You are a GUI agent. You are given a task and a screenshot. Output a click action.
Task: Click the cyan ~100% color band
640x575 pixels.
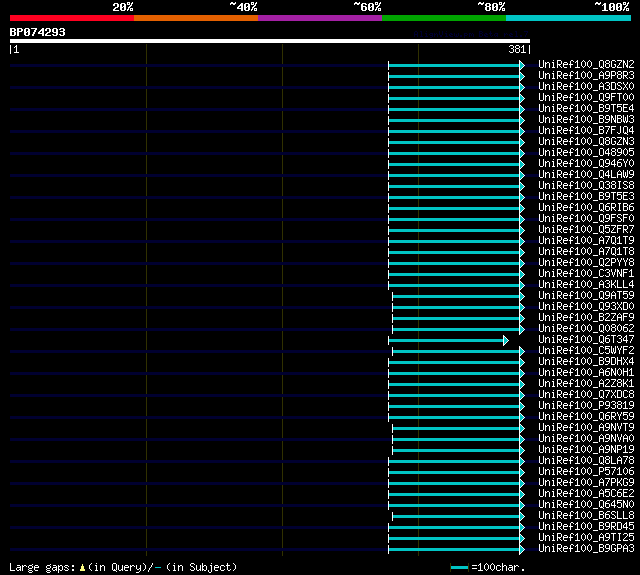[569, 18]
